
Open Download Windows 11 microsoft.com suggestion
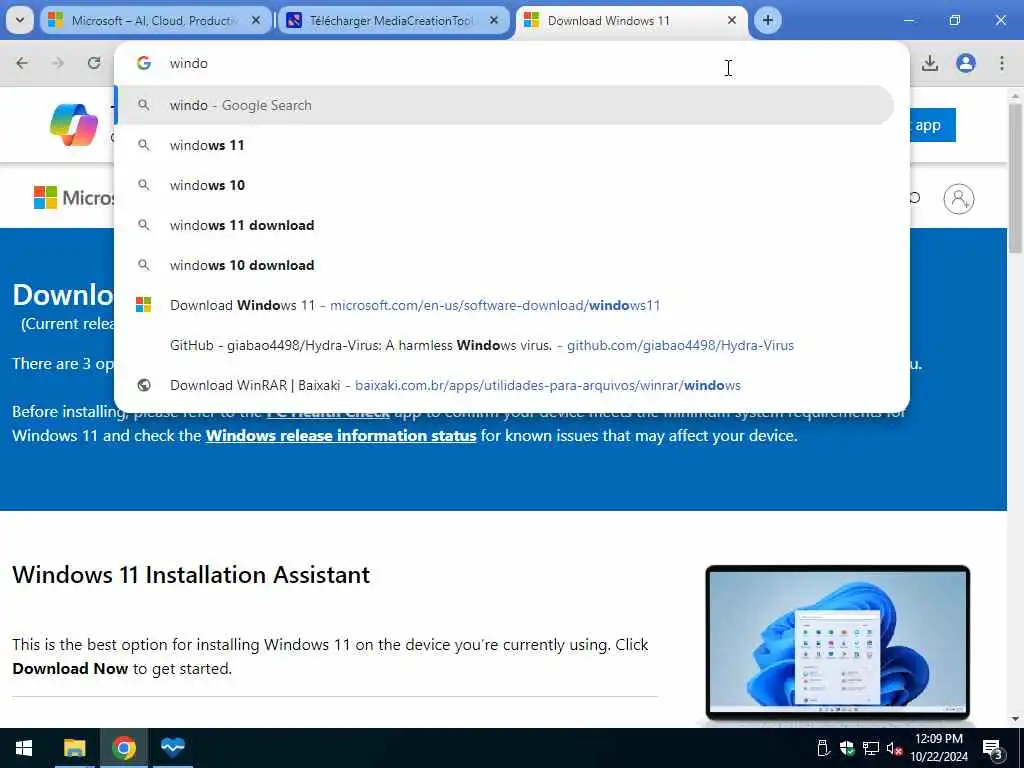504,305
